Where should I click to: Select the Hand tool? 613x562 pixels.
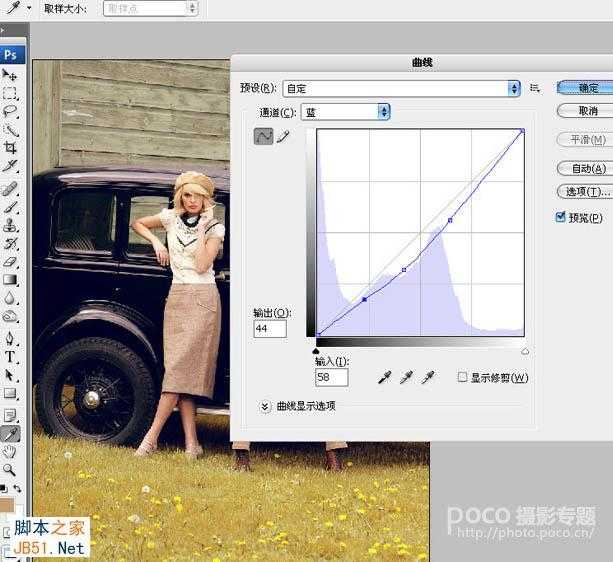9,452
